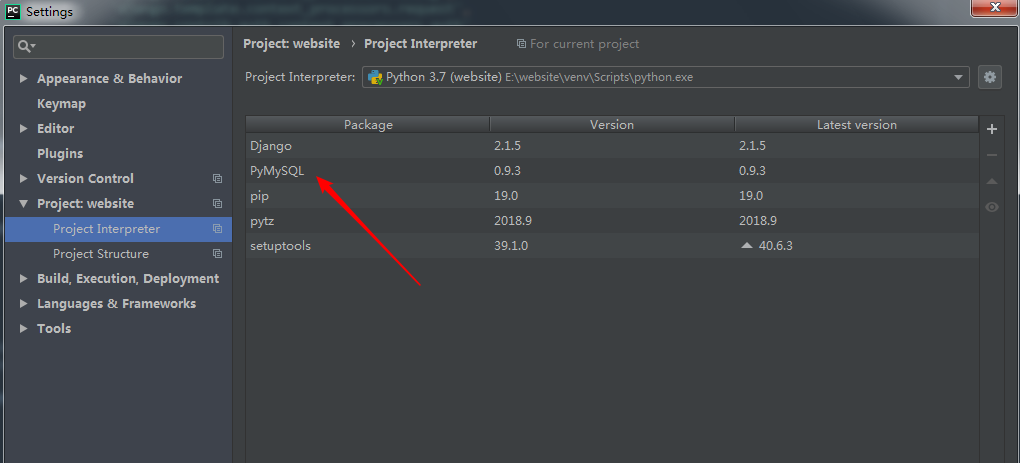The height and width of the screenshot is (463, 1020).
Task: Click the search field in settings
Action: pyautogui.click(x=118, y=47)
